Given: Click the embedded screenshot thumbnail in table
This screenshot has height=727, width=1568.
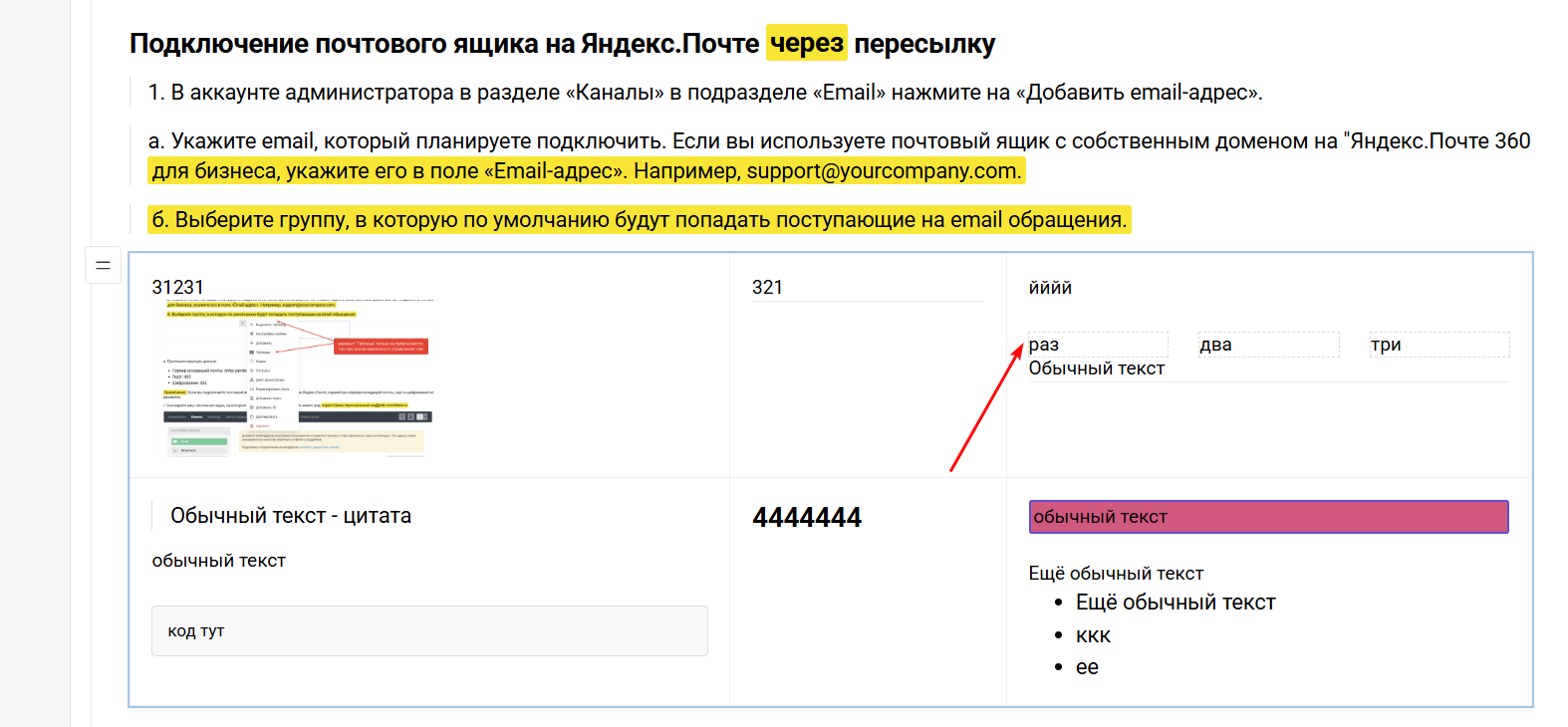Looking at the screenshot, I should [299, 377].
